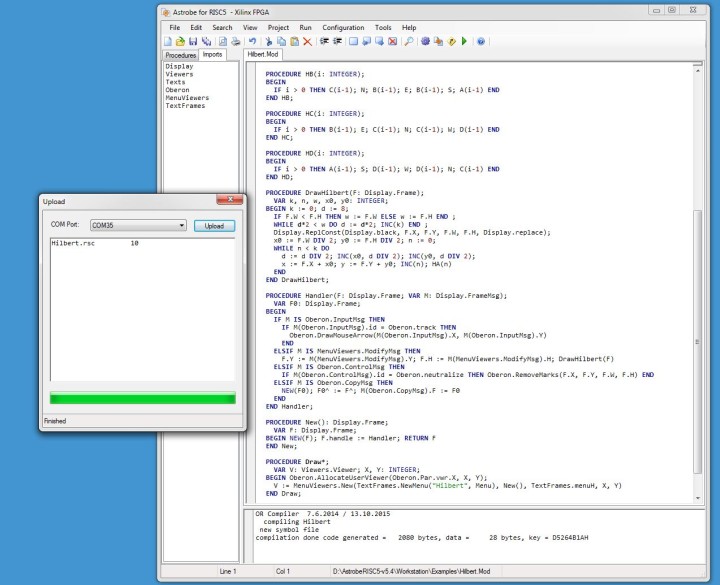Screen dimensions: 720x585
Task: Print the file with printer icon
Action: coord(236,41)
